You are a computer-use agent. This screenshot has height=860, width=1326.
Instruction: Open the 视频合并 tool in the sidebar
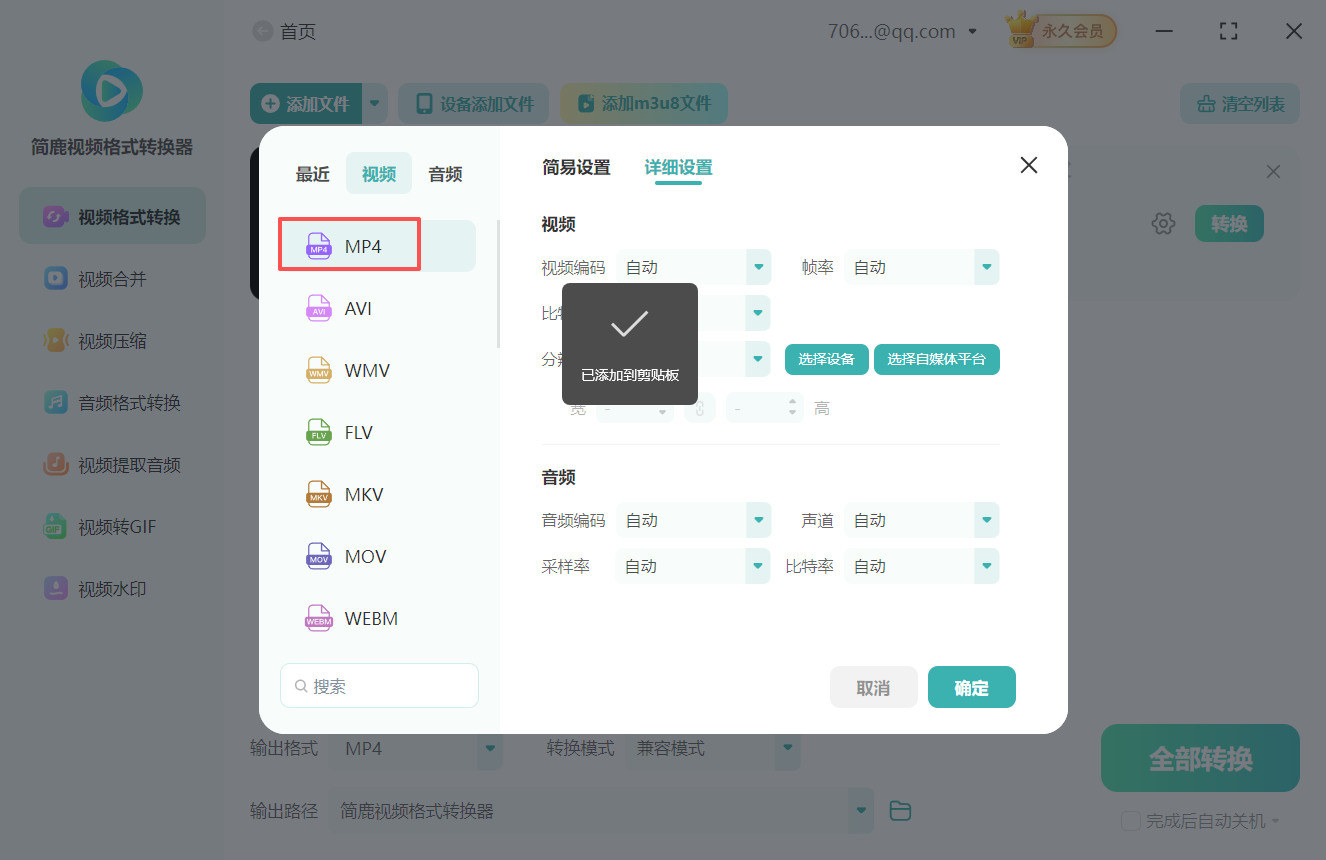pos(112,278)
